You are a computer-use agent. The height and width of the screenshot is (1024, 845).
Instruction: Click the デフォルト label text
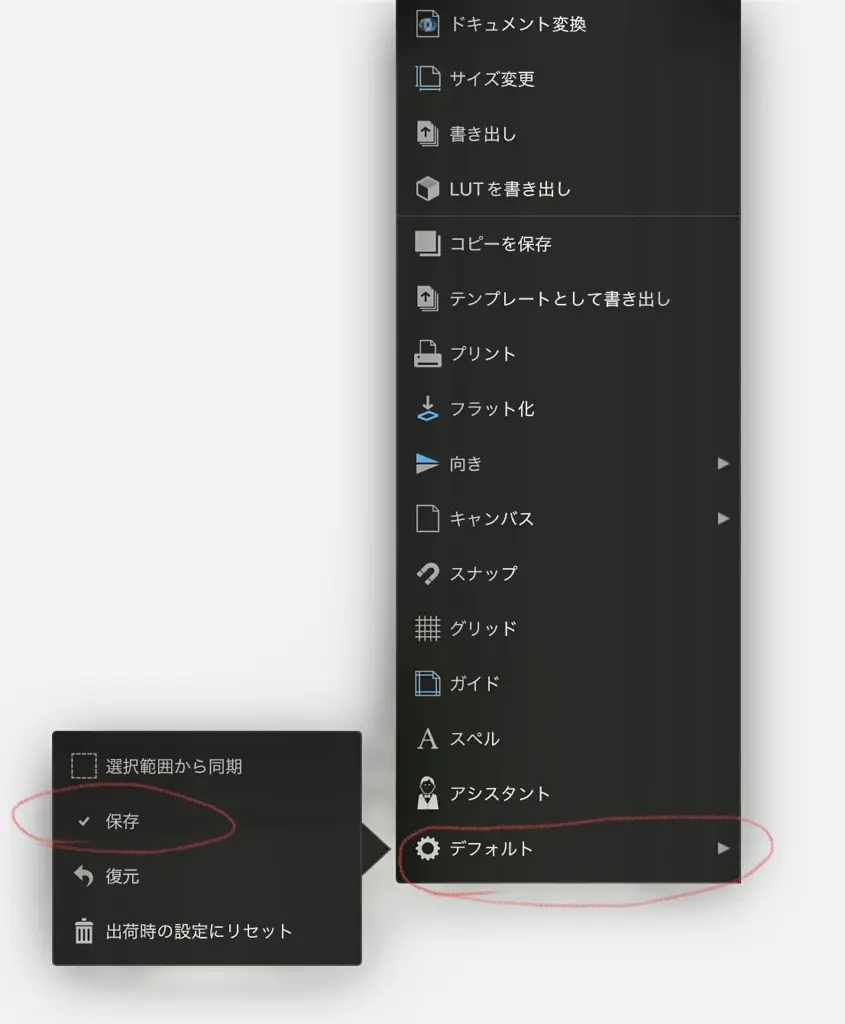point(491,848)
